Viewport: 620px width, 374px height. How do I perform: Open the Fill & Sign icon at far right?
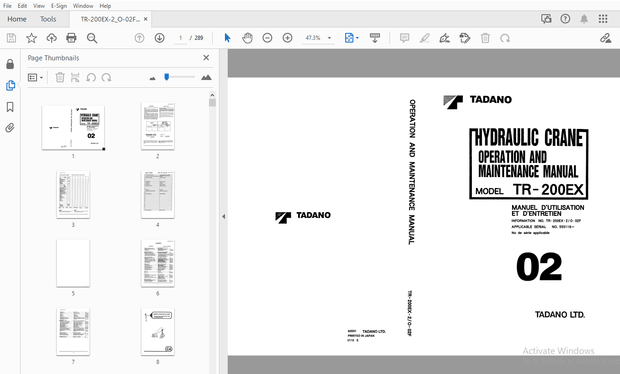click(605, 38)
